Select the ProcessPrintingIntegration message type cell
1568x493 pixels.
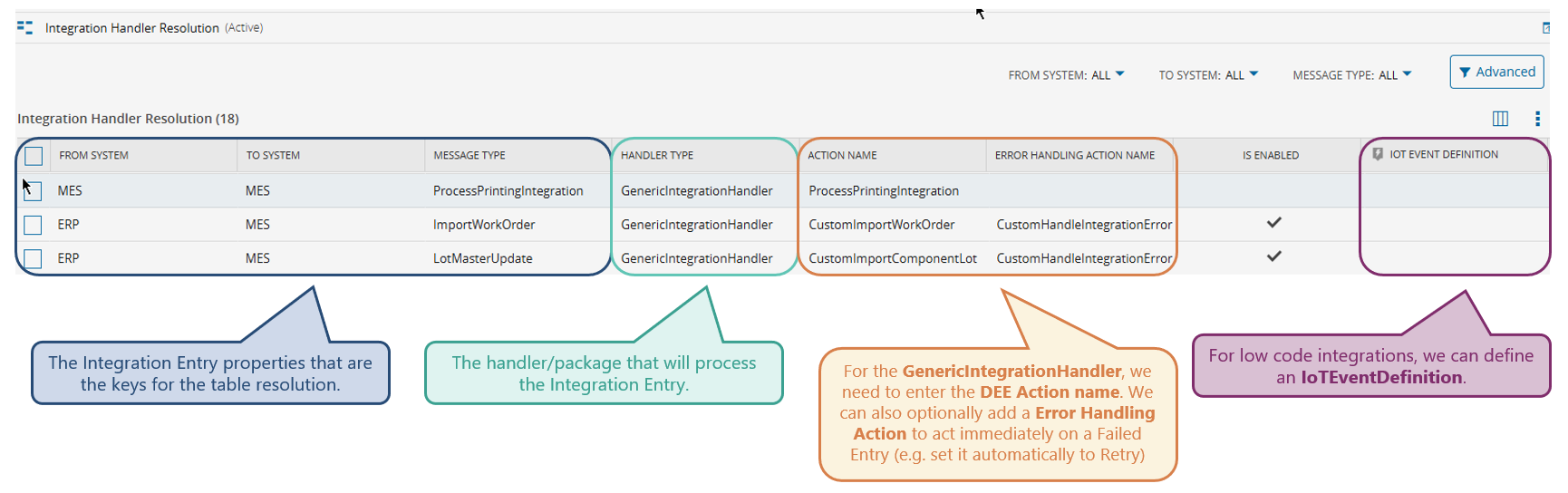pos(508,191)
